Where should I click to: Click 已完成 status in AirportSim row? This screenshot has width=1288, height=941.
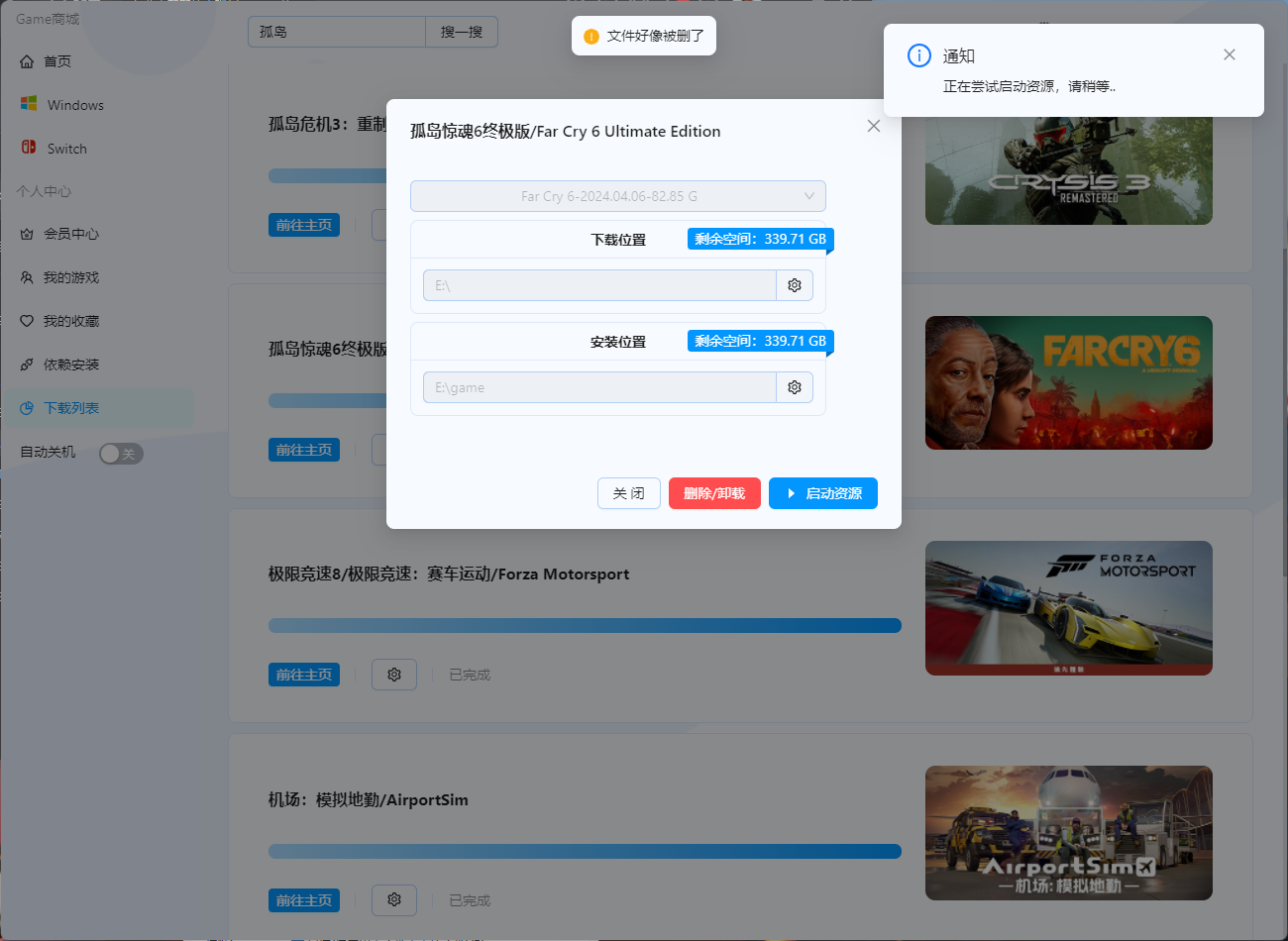tap(470, 900)
